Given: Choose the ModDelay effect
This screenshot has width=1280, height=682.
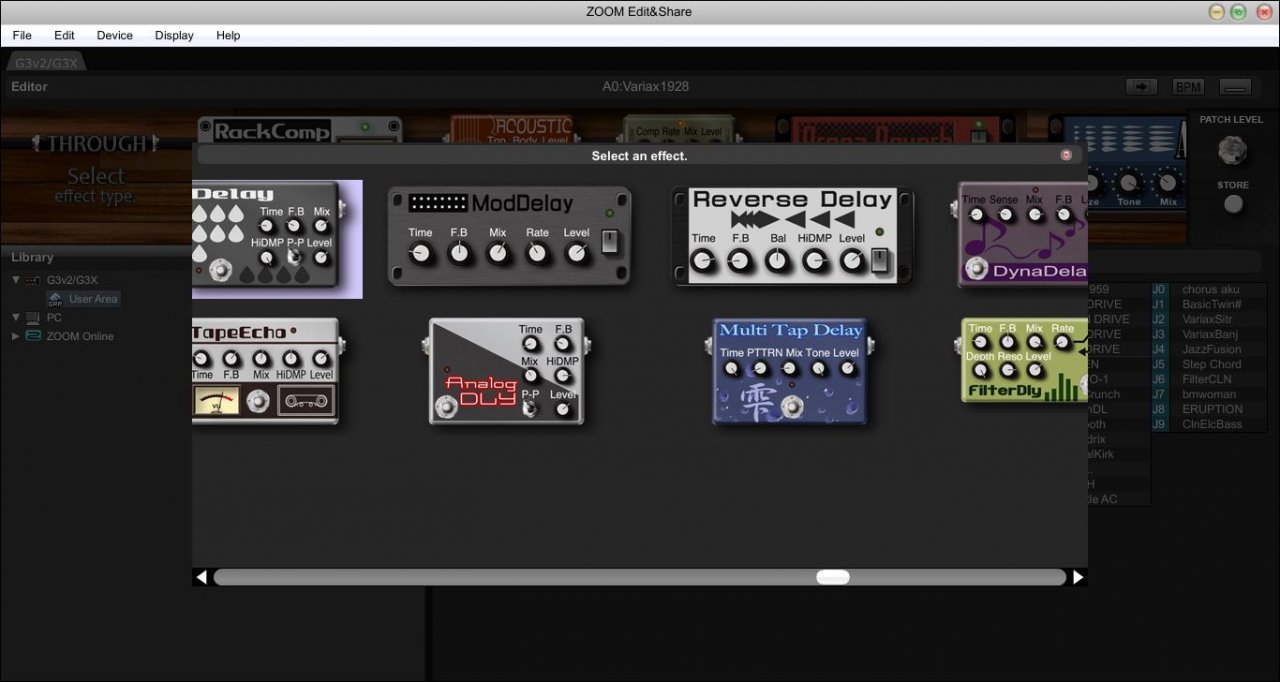Looking at the screenshot, I should tap(510, 236).
